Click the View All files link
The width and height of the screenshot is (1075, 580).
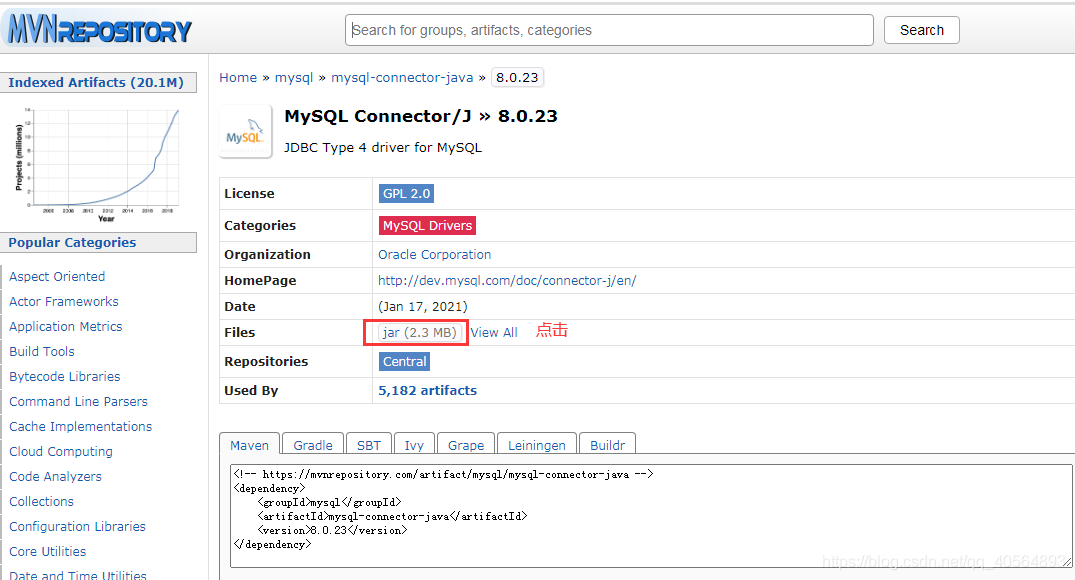pyautogui.click(x=494, y=333)
